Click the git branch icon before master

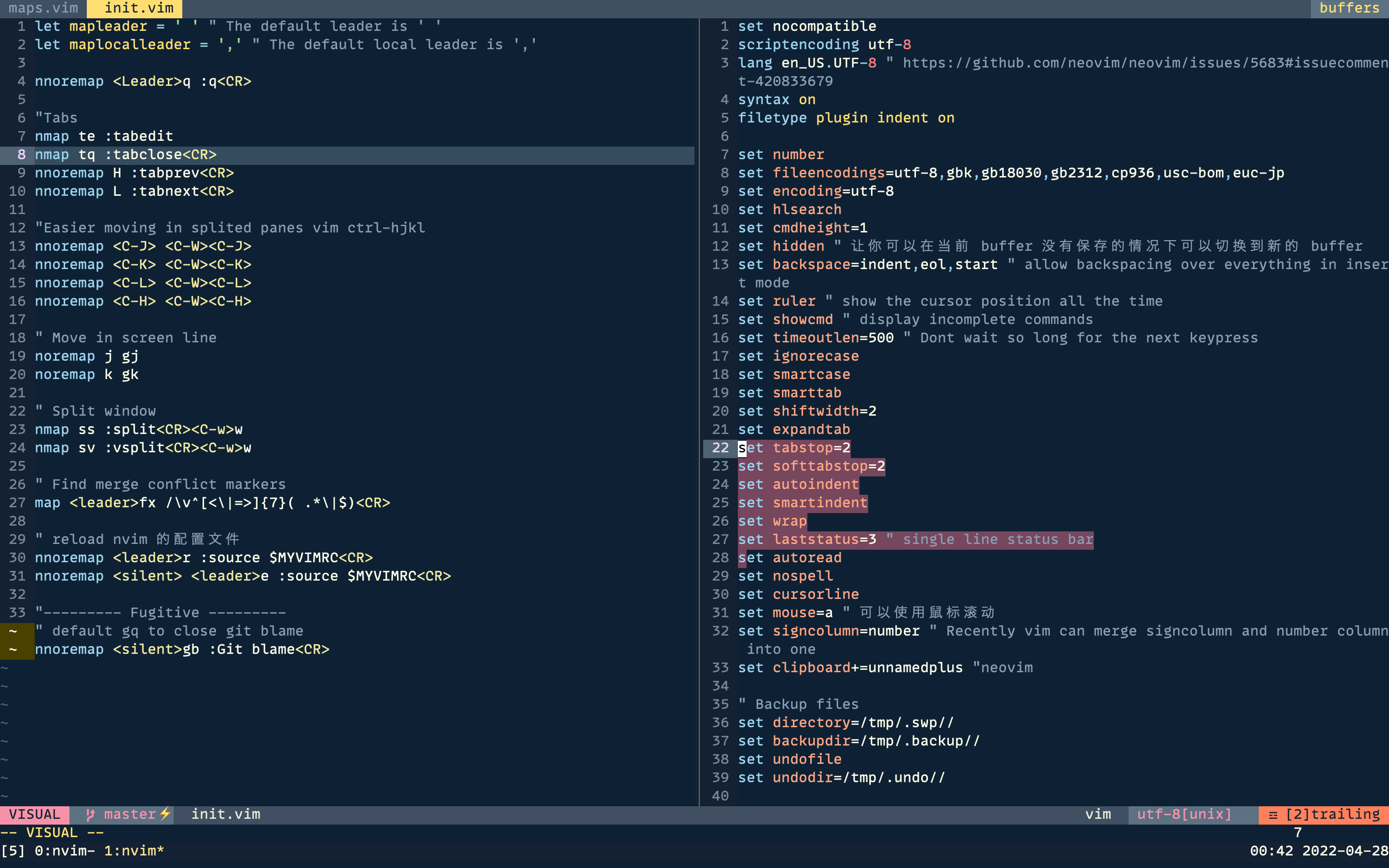coord(91,814)
